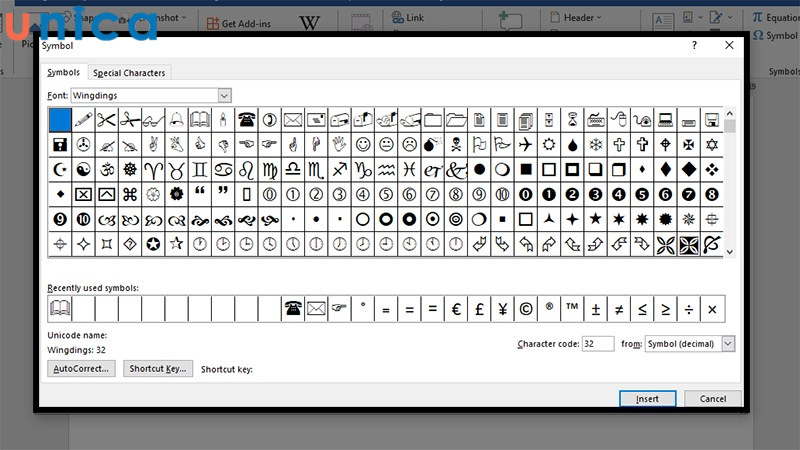
Task: Pick the black circled zero symbol
Action: click(526, 194)
